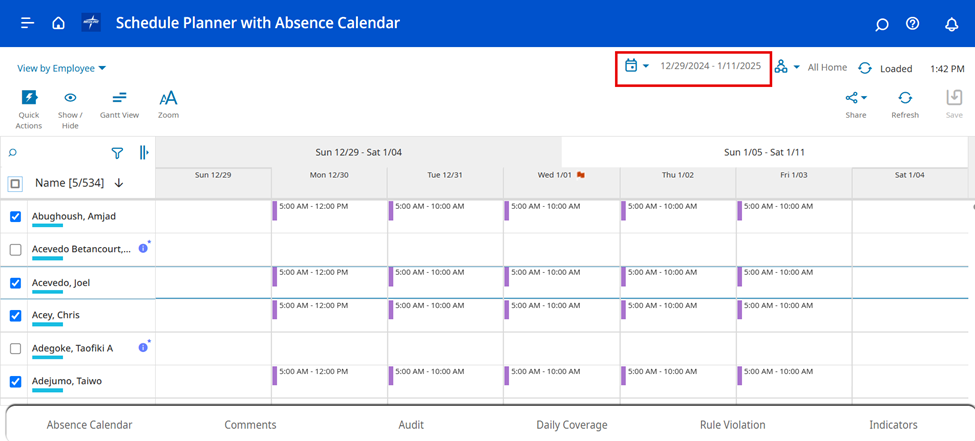This screenshot has height=441, width=975.
Task: Select the Sun 1/05 - Sat 1/11 week header
Action: [764, 152]
